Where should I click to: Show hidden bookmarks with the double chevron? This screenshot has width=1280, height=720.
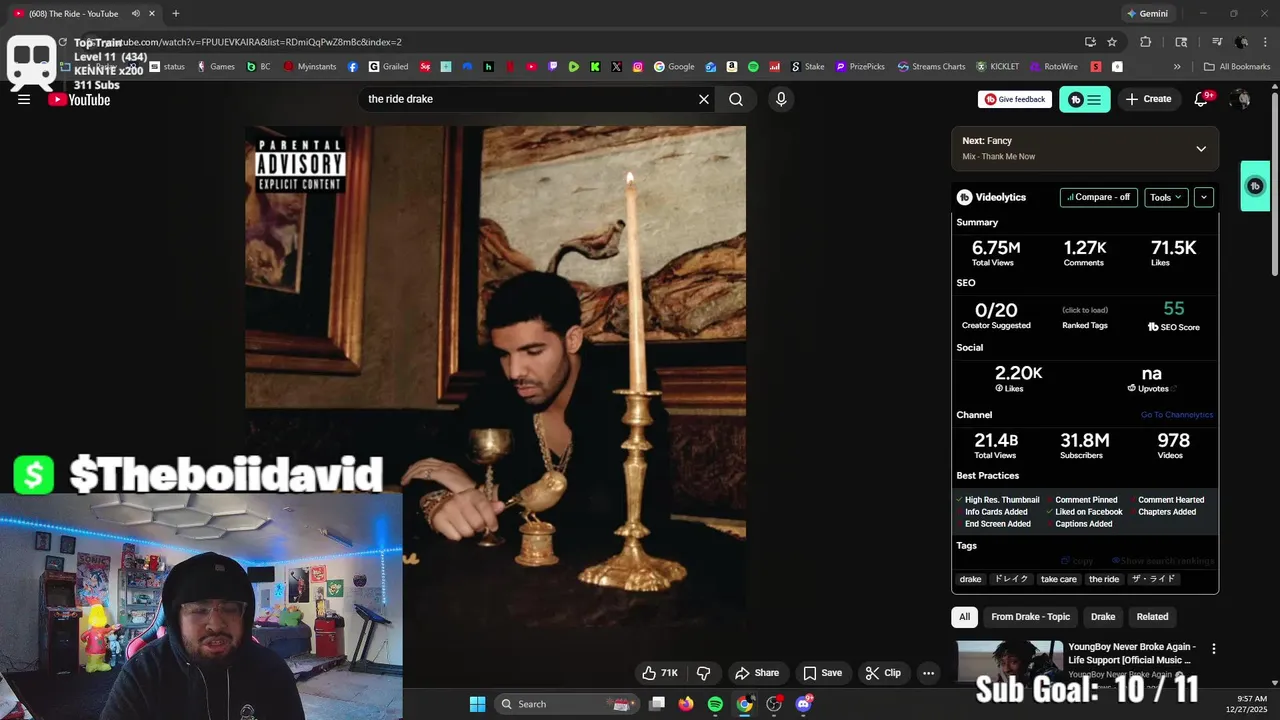1177,67
